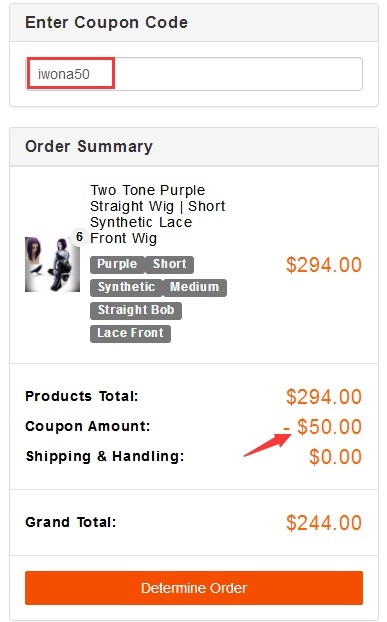Select the Purple attribute tag
387x622 pixels.
point(117,264)
